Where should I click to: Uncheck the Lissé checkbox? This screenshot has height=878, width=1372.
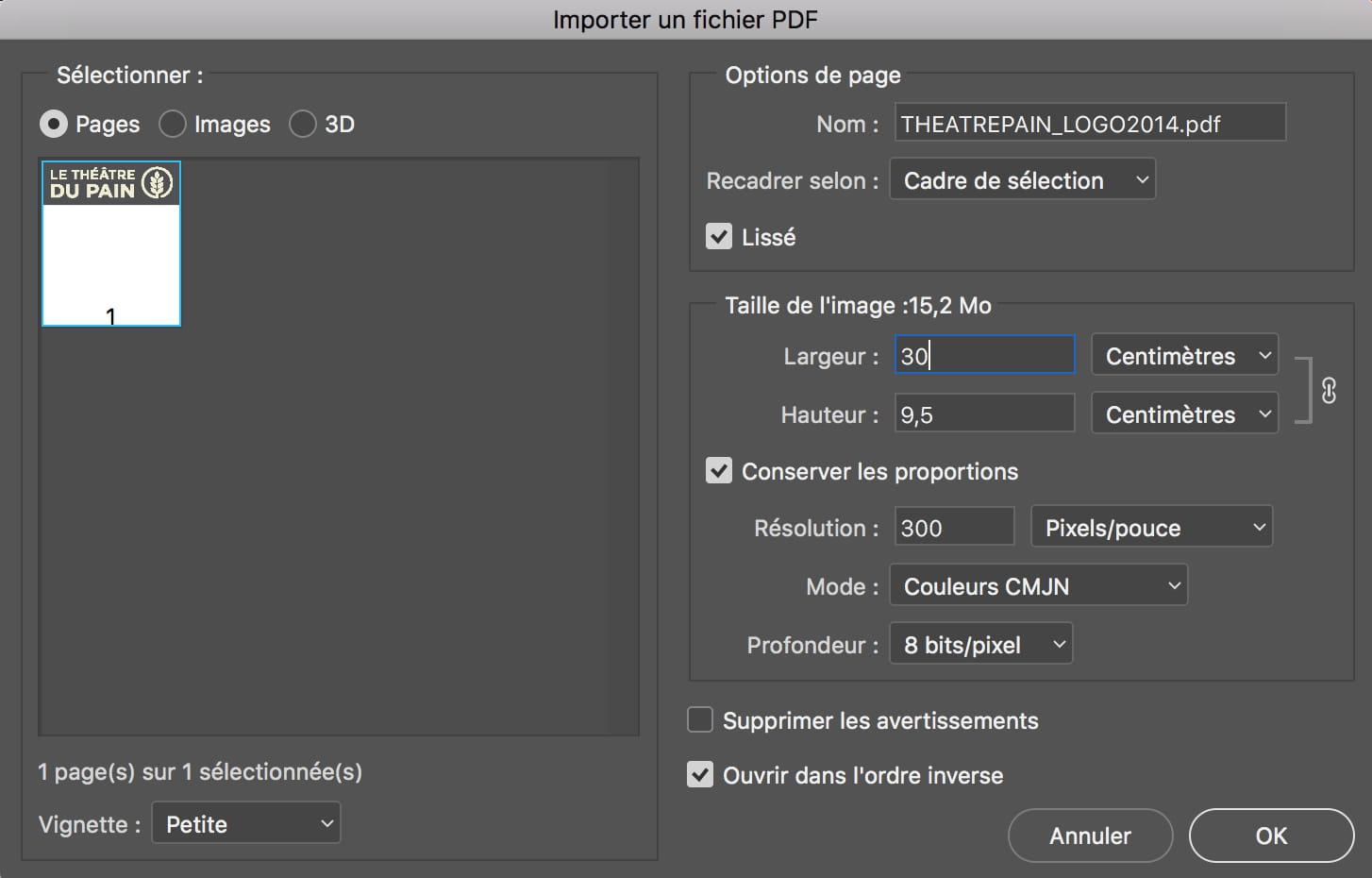(719, 236)
